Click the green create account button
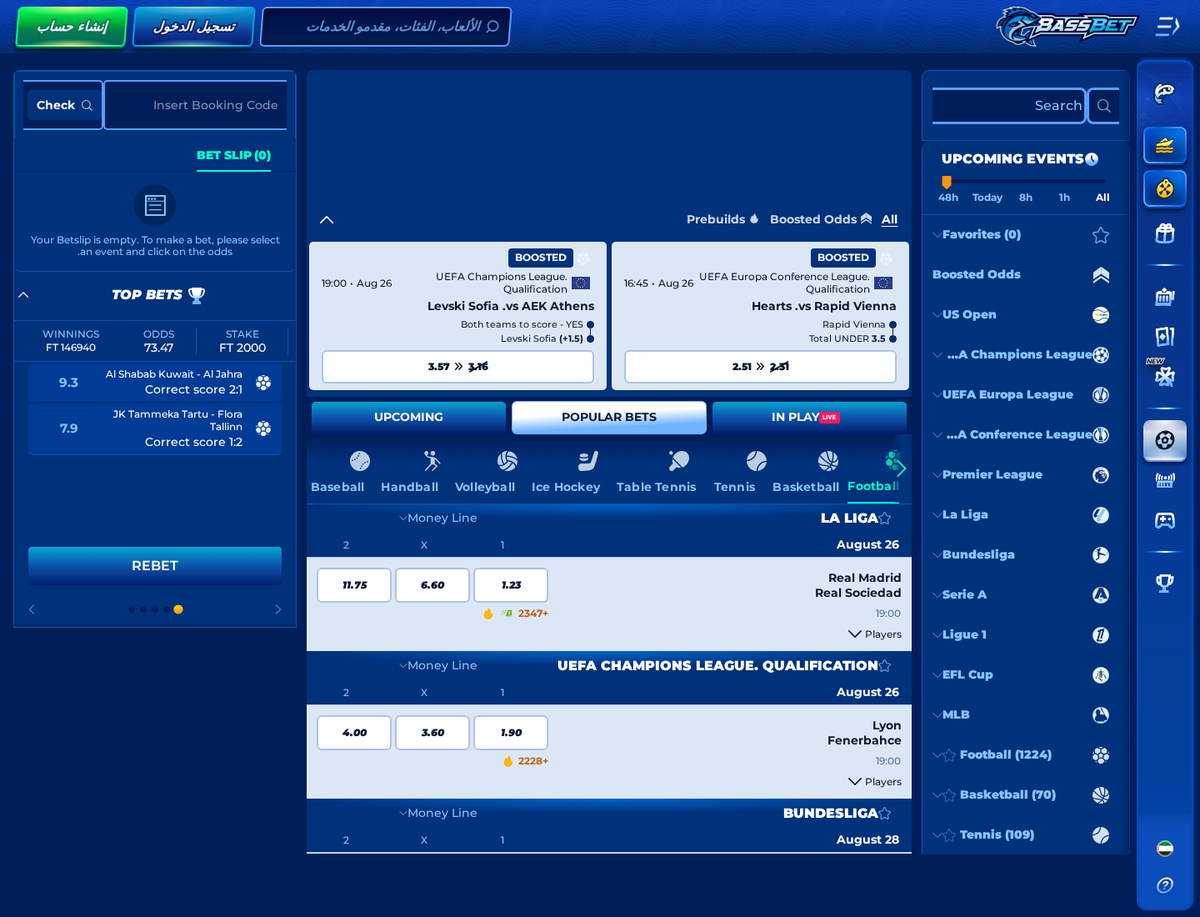Image resolution: width=1200 pixels, height=917 pixels. click(72, 27)
